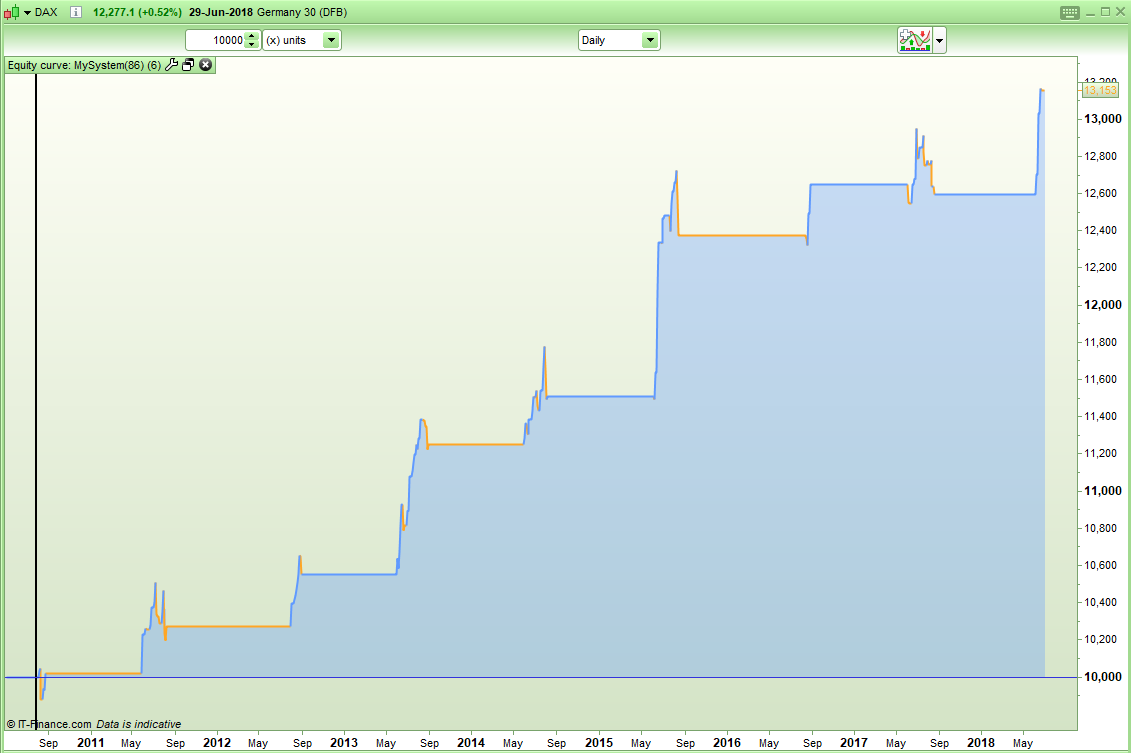Increase quantity with the stepper up arrow
The image size is (1131, 753).
[251, 36]
